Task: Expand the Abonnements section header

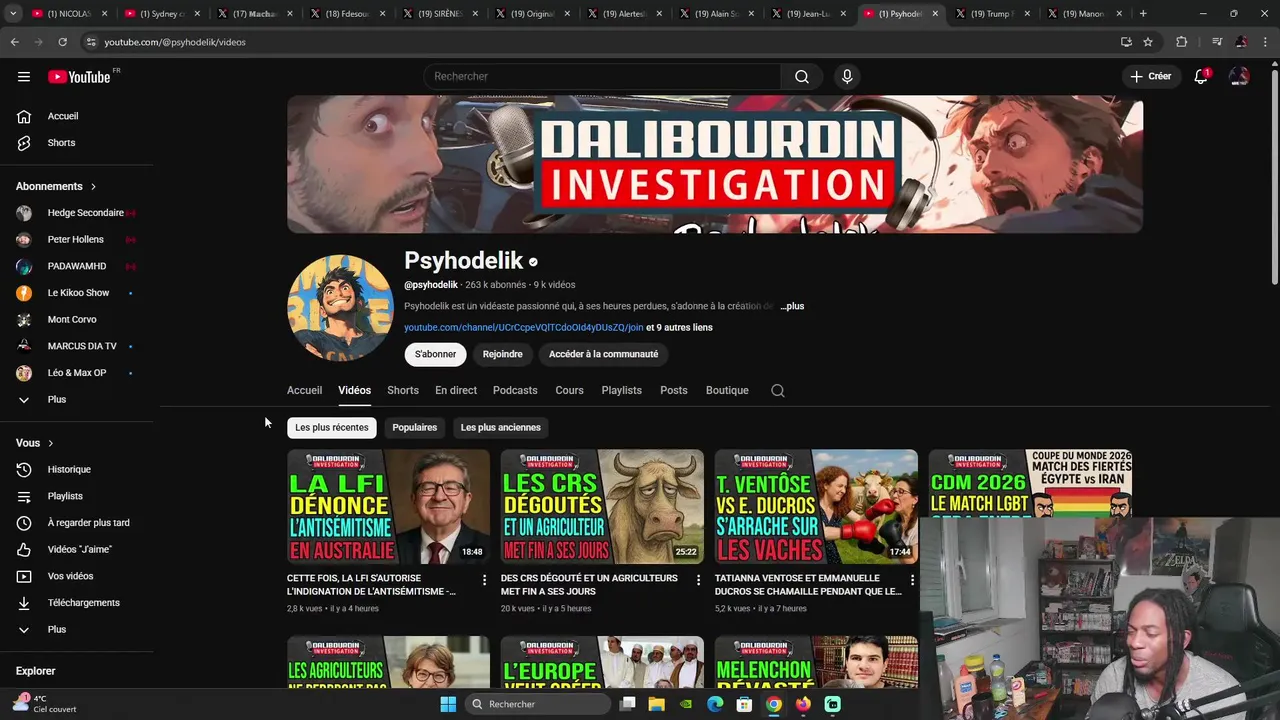Action: (x=56, y=187)
